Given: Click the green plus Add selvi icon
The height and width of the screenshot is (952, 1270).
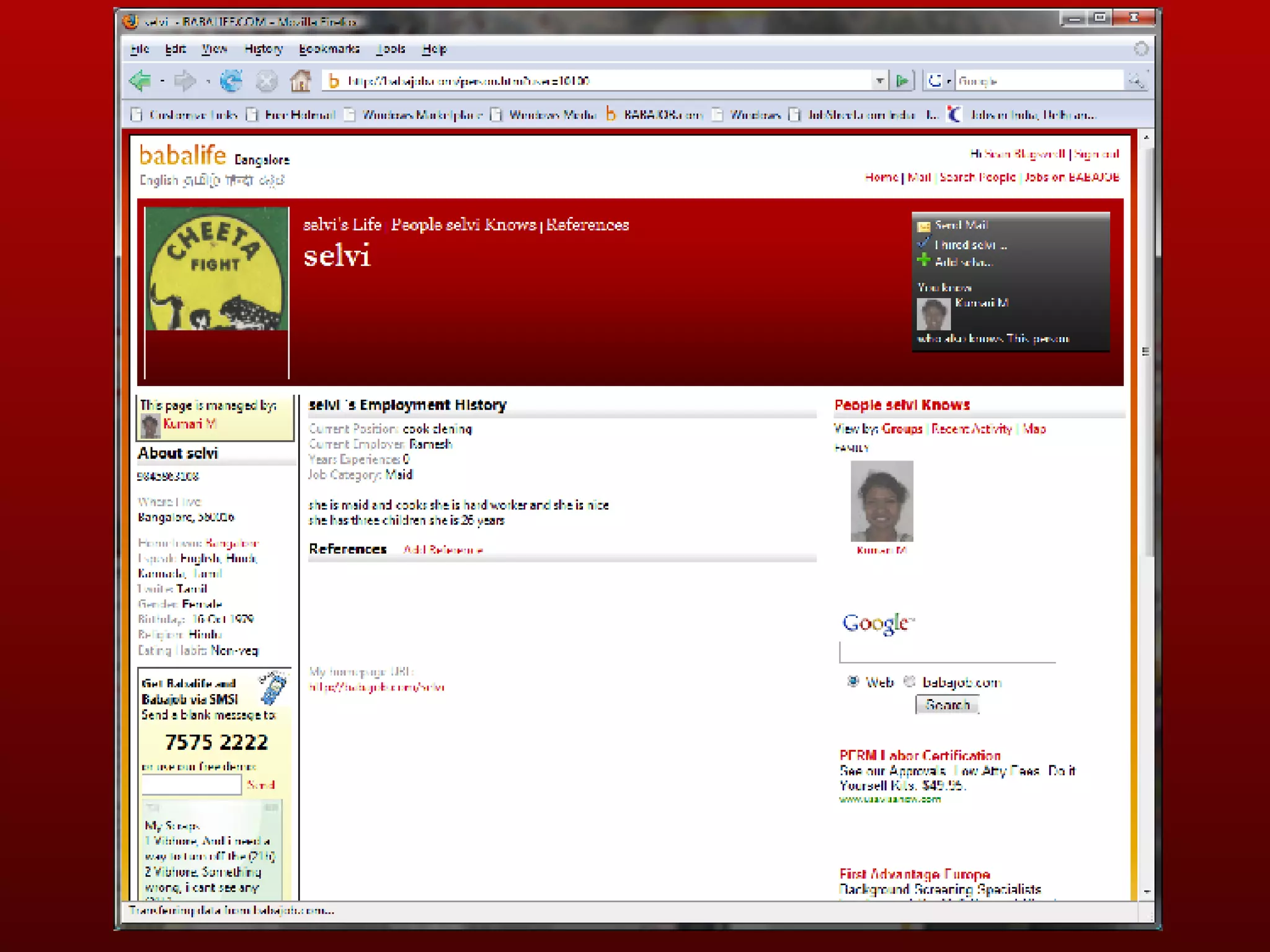Looking at the screenshot, I should 924,260.
